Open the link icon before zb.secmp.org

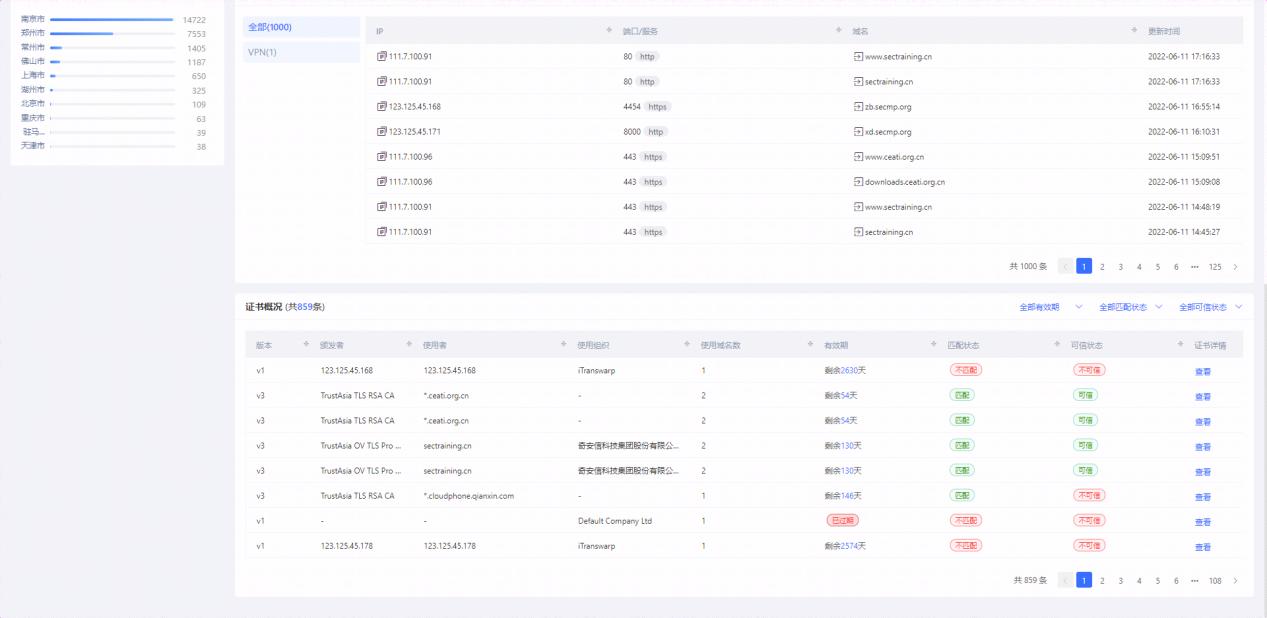(x=857, y=106)
